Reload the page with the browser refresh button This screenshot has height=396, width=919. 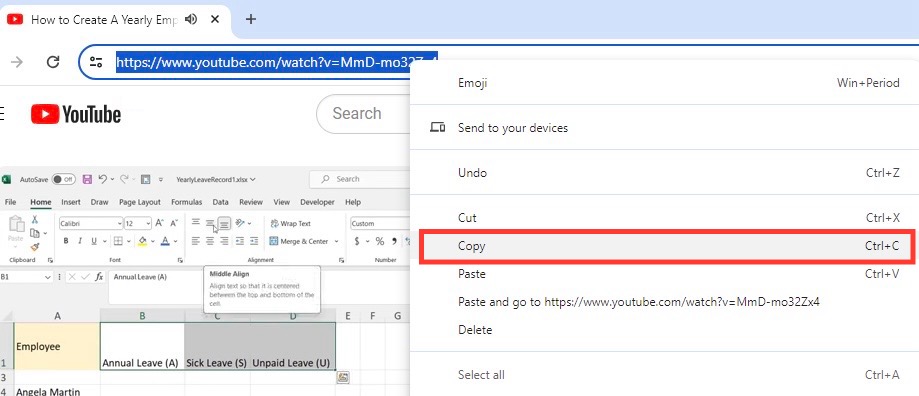(x=53, y=62)
